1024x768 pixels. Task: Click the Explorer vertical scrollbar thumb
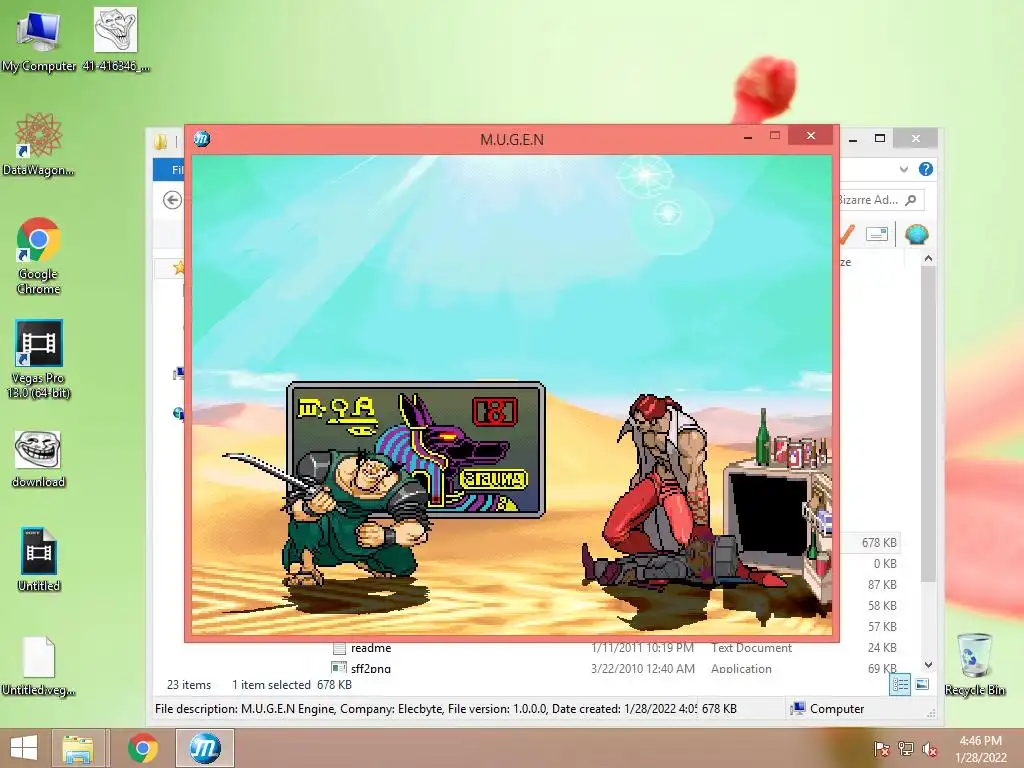[928, 423]
